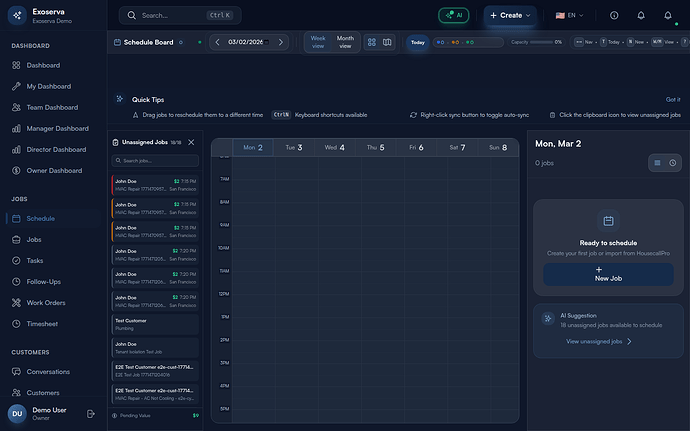Toggle to Month view

(345, 42)
